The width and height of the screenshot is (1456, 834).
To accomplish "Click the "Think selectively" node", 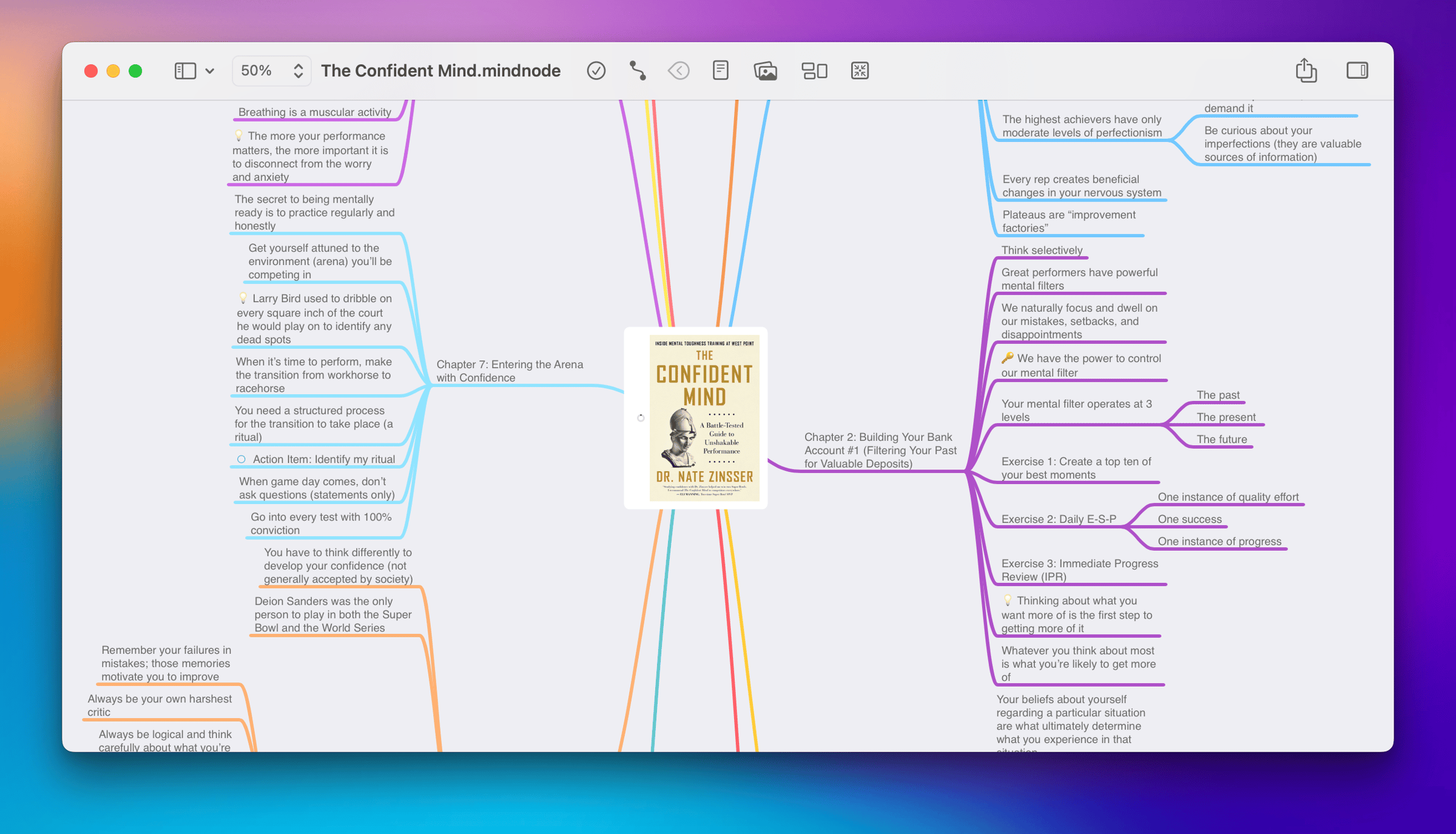I will pyautogui.click(x=1042, y=250).
